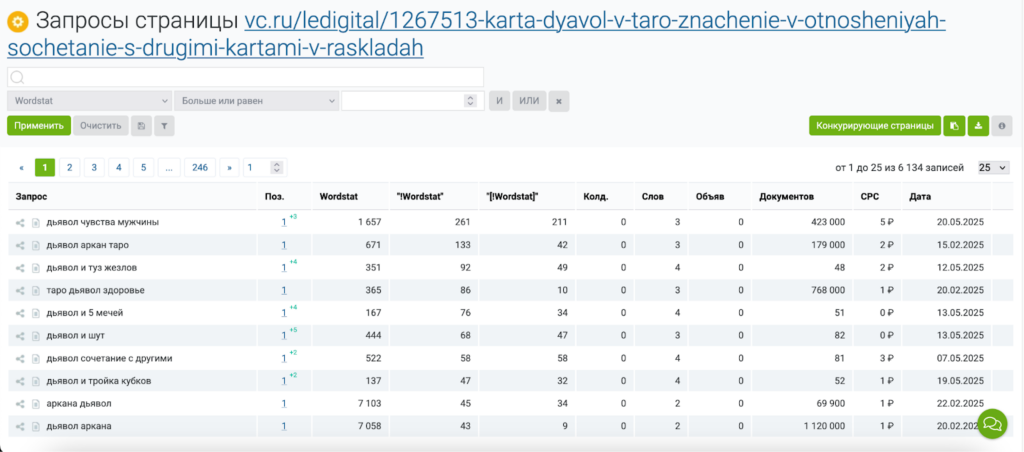Click document icon beside 'дьявол аркан таро'
This screenshot has height=452, width=1024.
35,245
